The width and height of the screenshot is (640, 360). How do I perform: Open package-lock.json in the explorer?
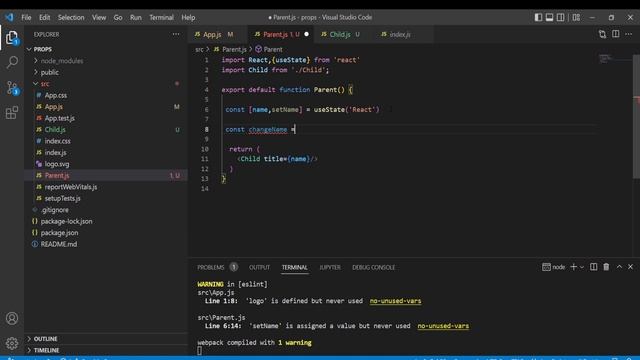point(105,221)
